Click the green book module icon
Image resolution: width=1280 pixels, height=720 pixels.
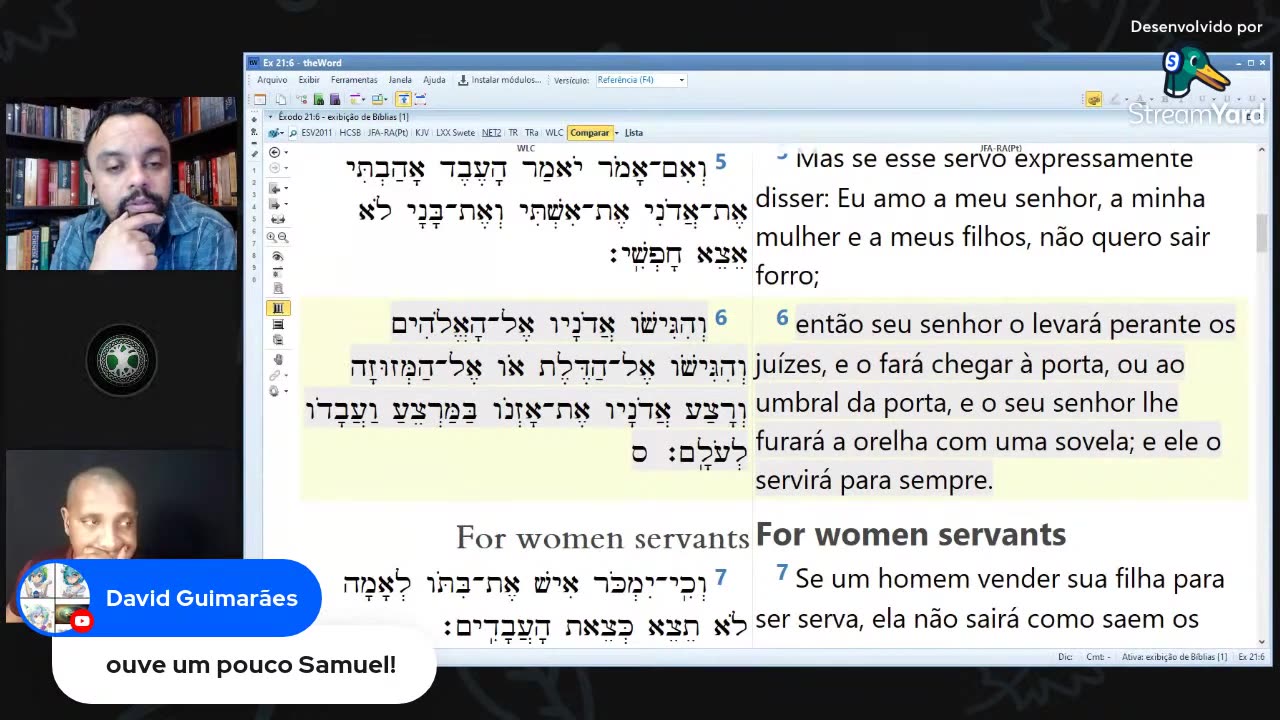pyautogui.click(x=318, y=99)
